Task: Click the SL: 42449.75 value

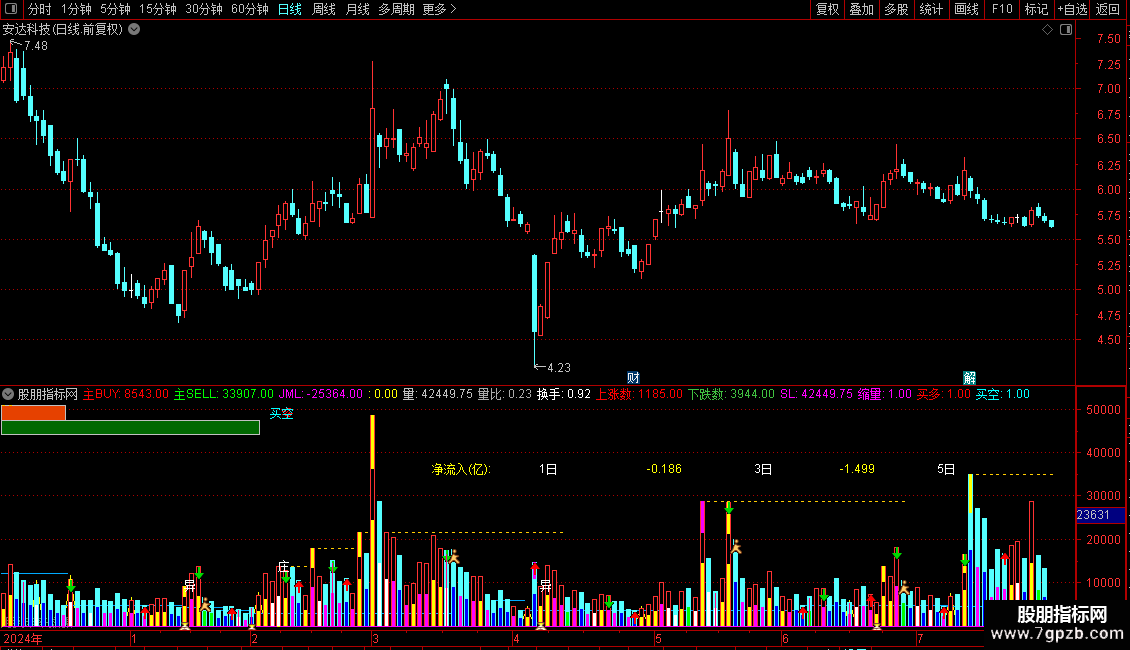Action: 816,394
